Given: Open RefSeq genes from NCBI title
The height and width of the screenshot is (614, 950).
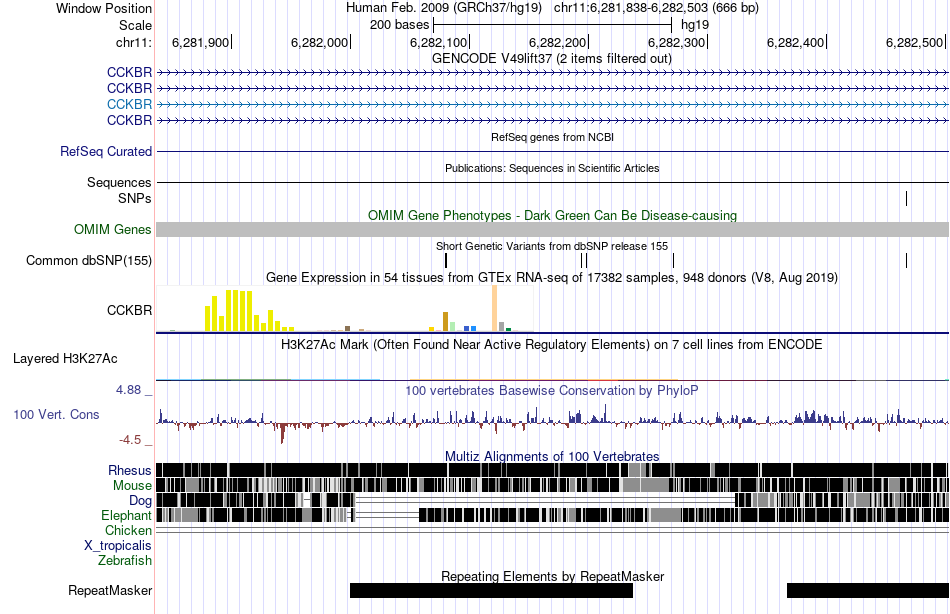Looking at the screenshot, I should coord(552,138).
